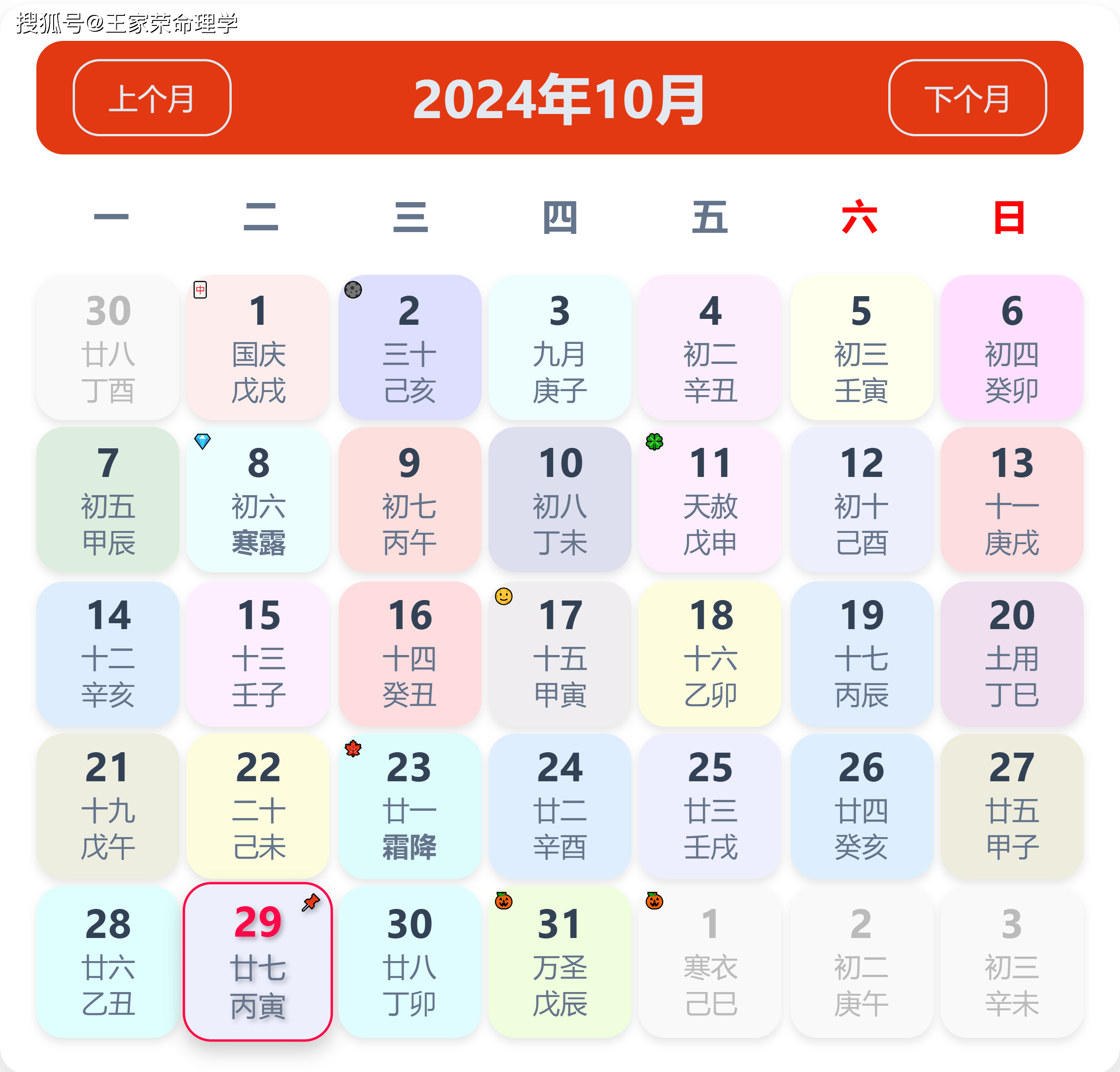
Task: Select October 24 廿二 辛酉 cell
Action: 560,806
